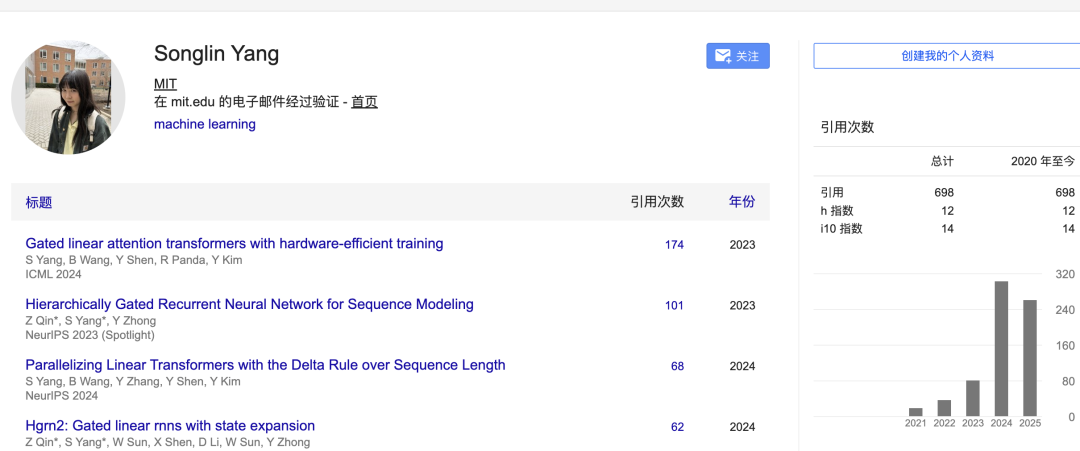This screenshot has width=1080, height=451.
Task: Sort publications by 年份 column header
Action: 742,202
